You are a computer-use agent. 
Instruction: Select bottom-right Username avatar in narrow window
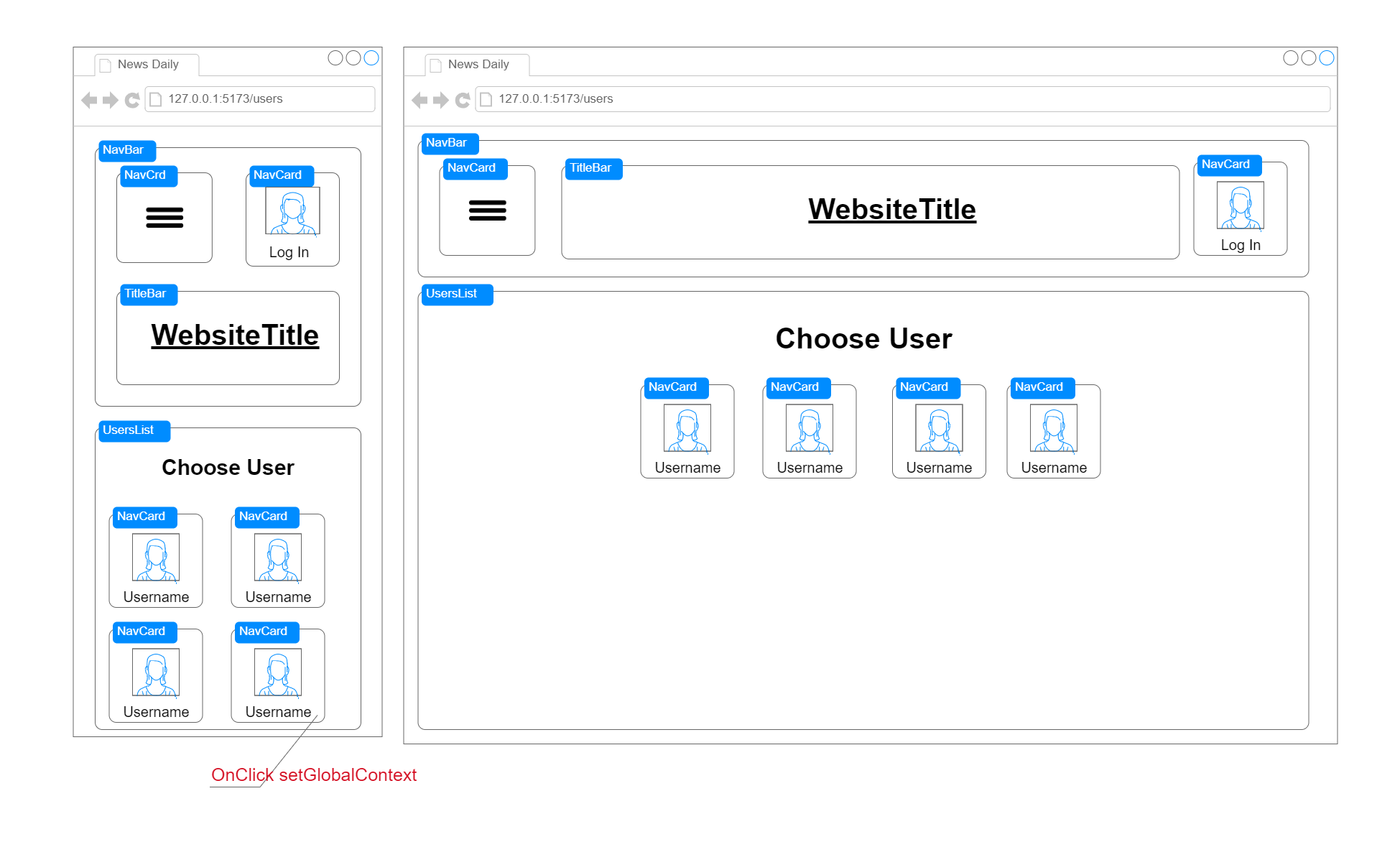tap(278, 672)
